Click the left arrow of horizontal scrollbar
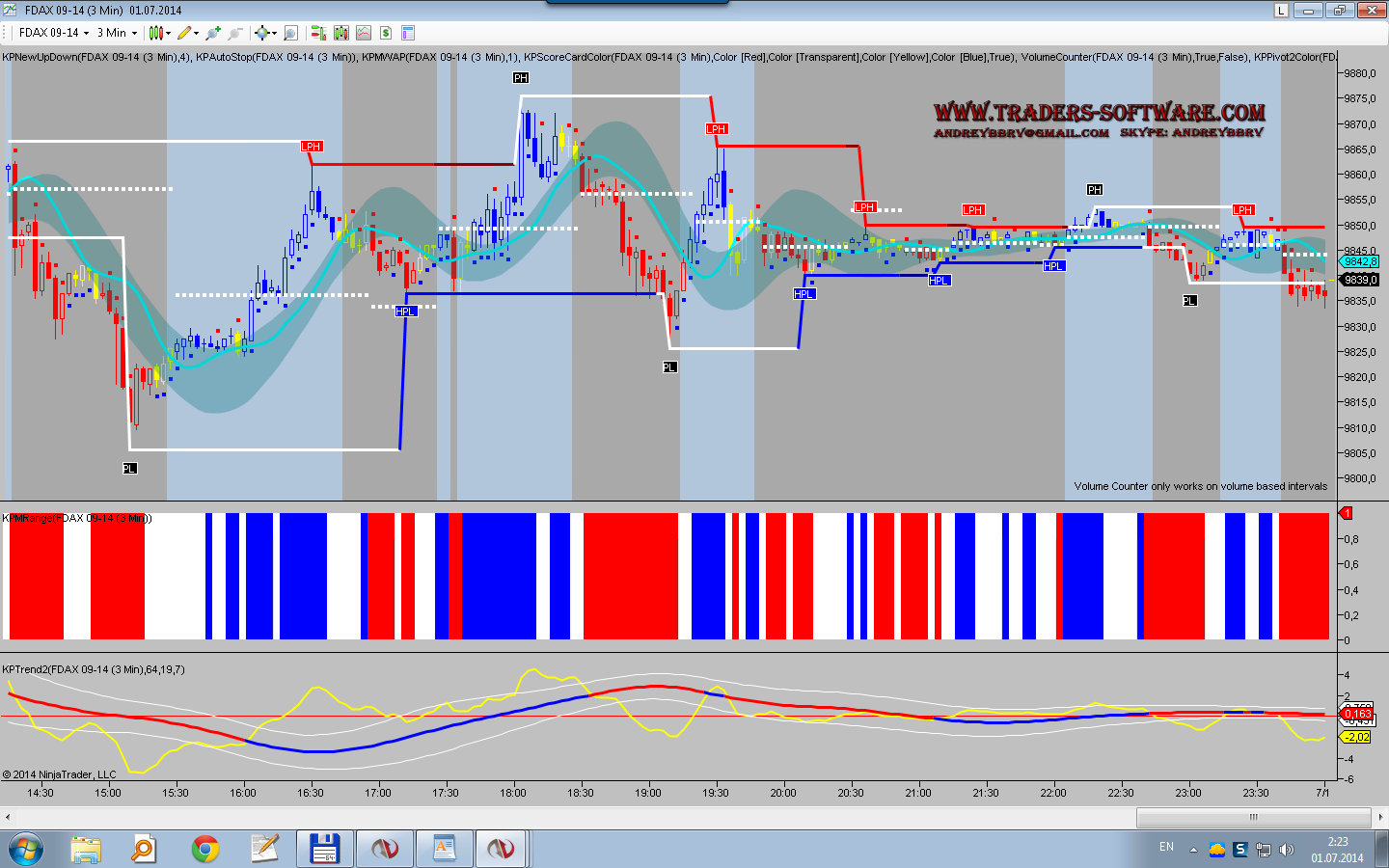 [x=8, y=817]
